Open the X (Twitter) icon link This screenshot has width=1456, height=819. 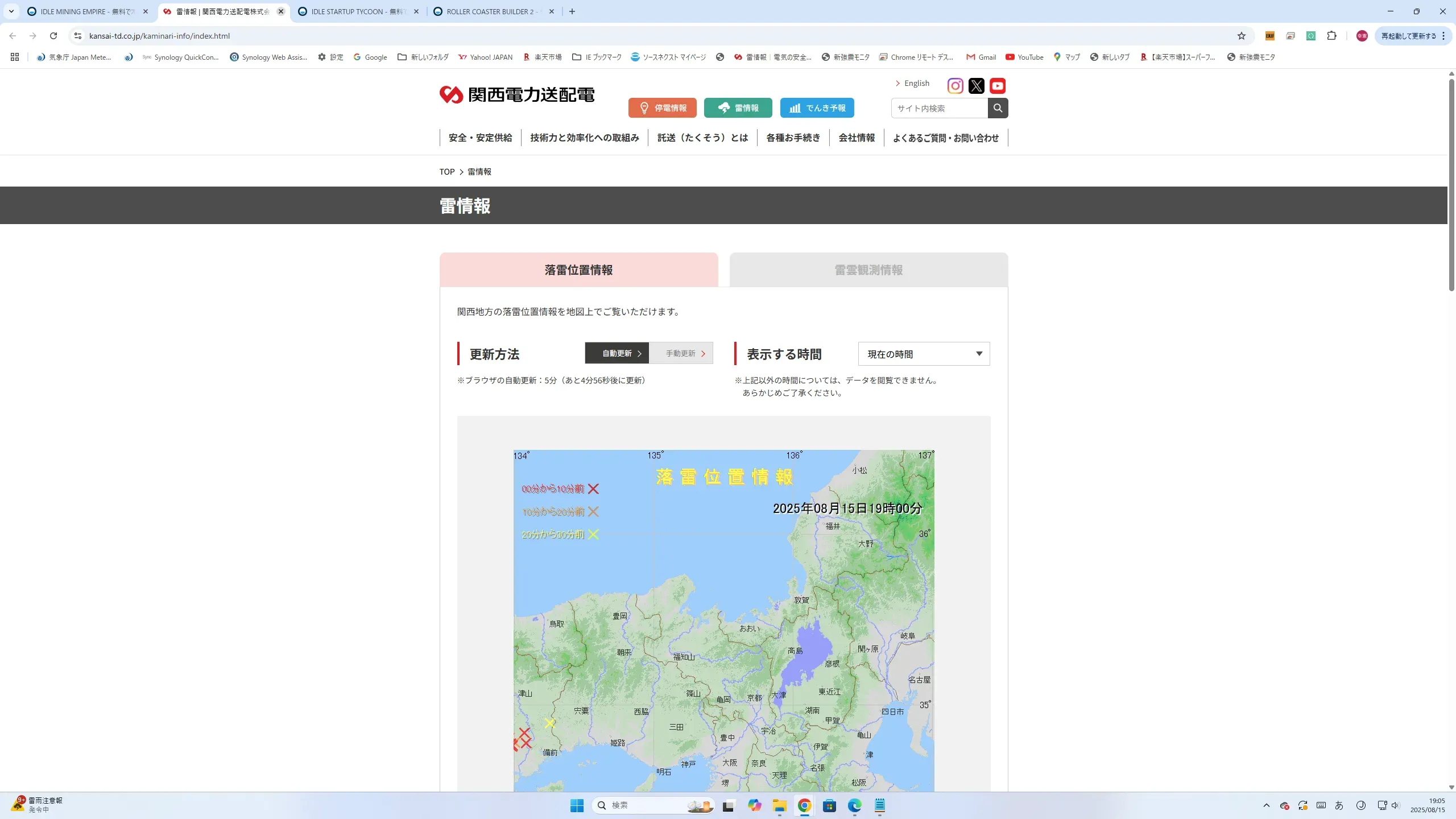click(x=976, y=86)
